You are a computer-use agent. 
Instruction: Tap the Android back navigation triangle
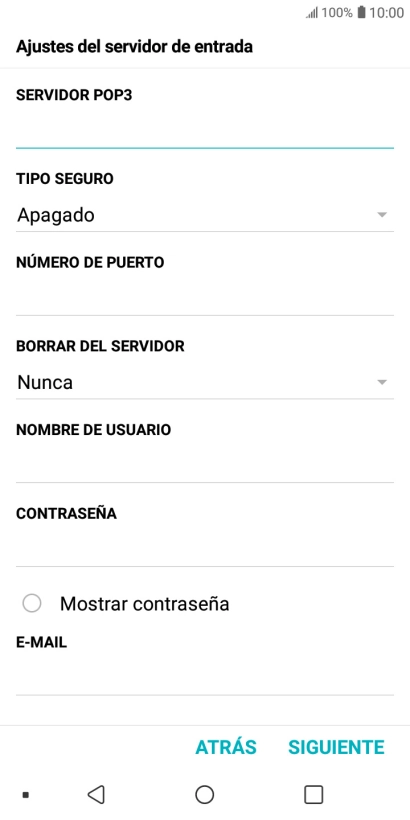[x=96, y=794]
